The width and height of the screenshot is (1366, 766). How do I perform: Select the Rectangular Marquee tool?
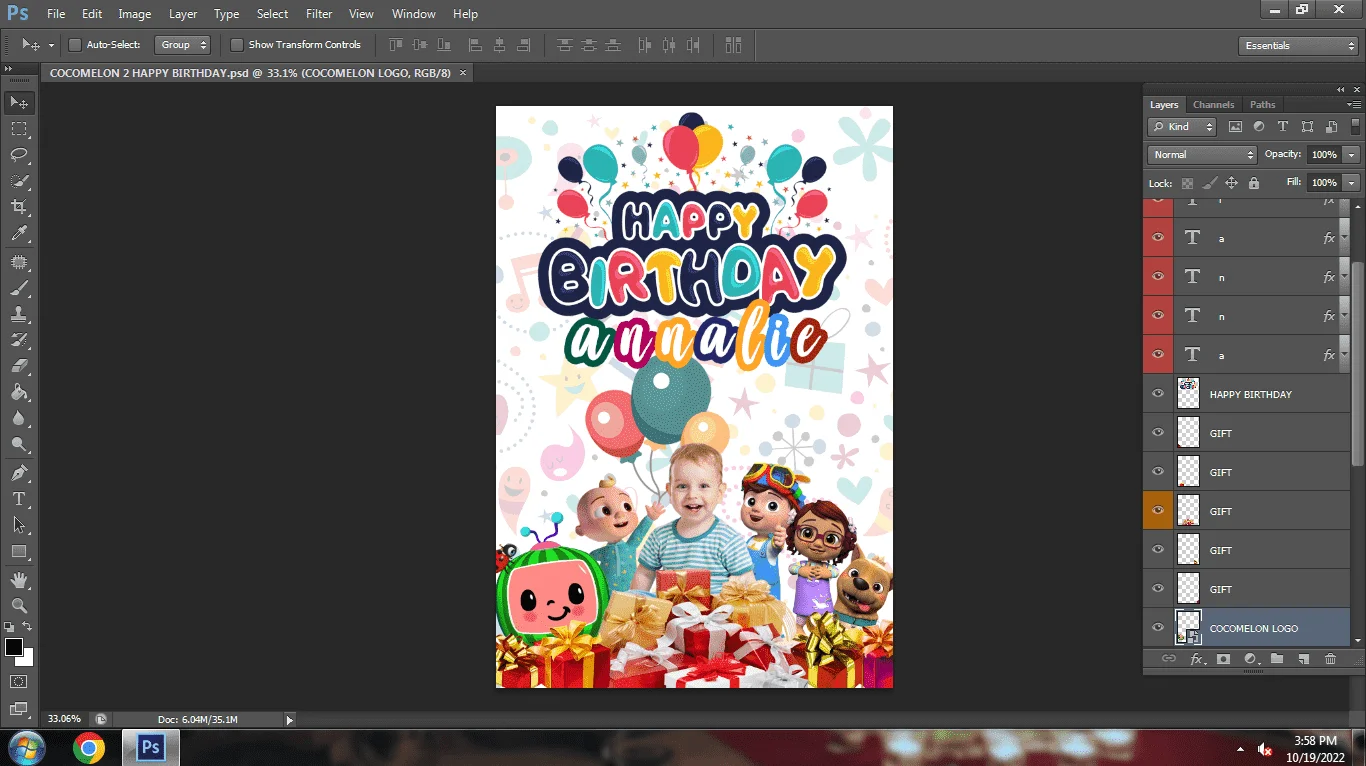pyautogui.click(x=19, y=129)
